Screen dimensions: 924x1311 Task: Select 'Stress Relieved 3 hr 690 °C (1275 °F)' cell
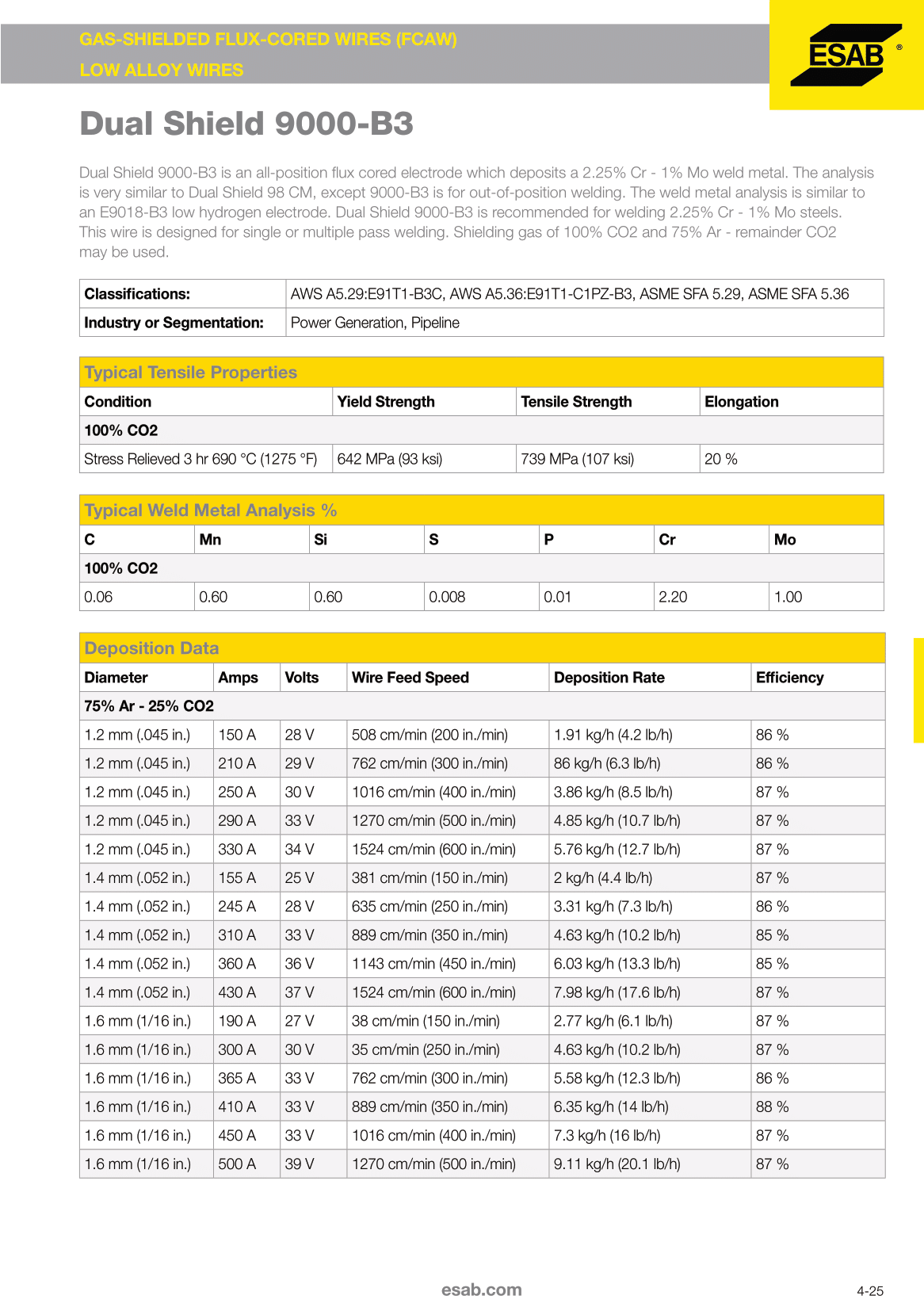(x=206, y=459)
